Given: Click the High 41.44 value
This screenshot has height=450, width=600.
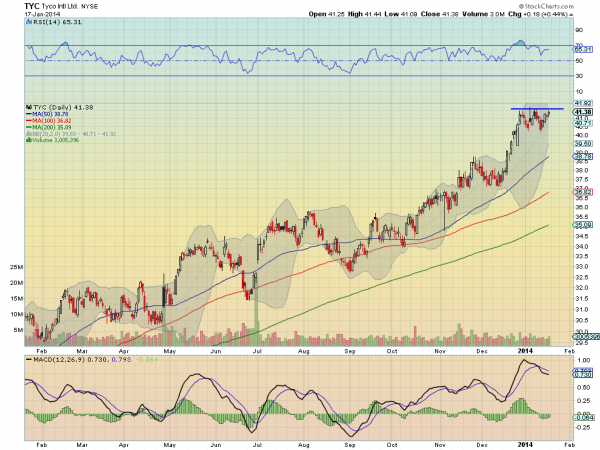Looking at the screenshot, I should 364,14.
